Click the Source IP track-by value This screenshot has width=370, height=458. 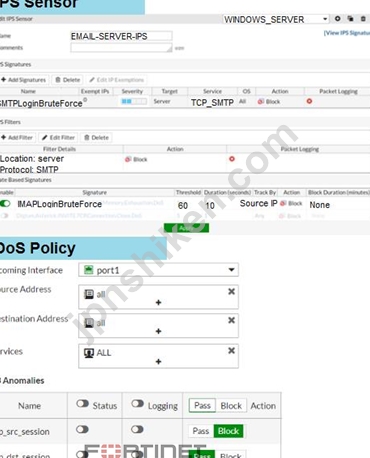coord(258,203)
